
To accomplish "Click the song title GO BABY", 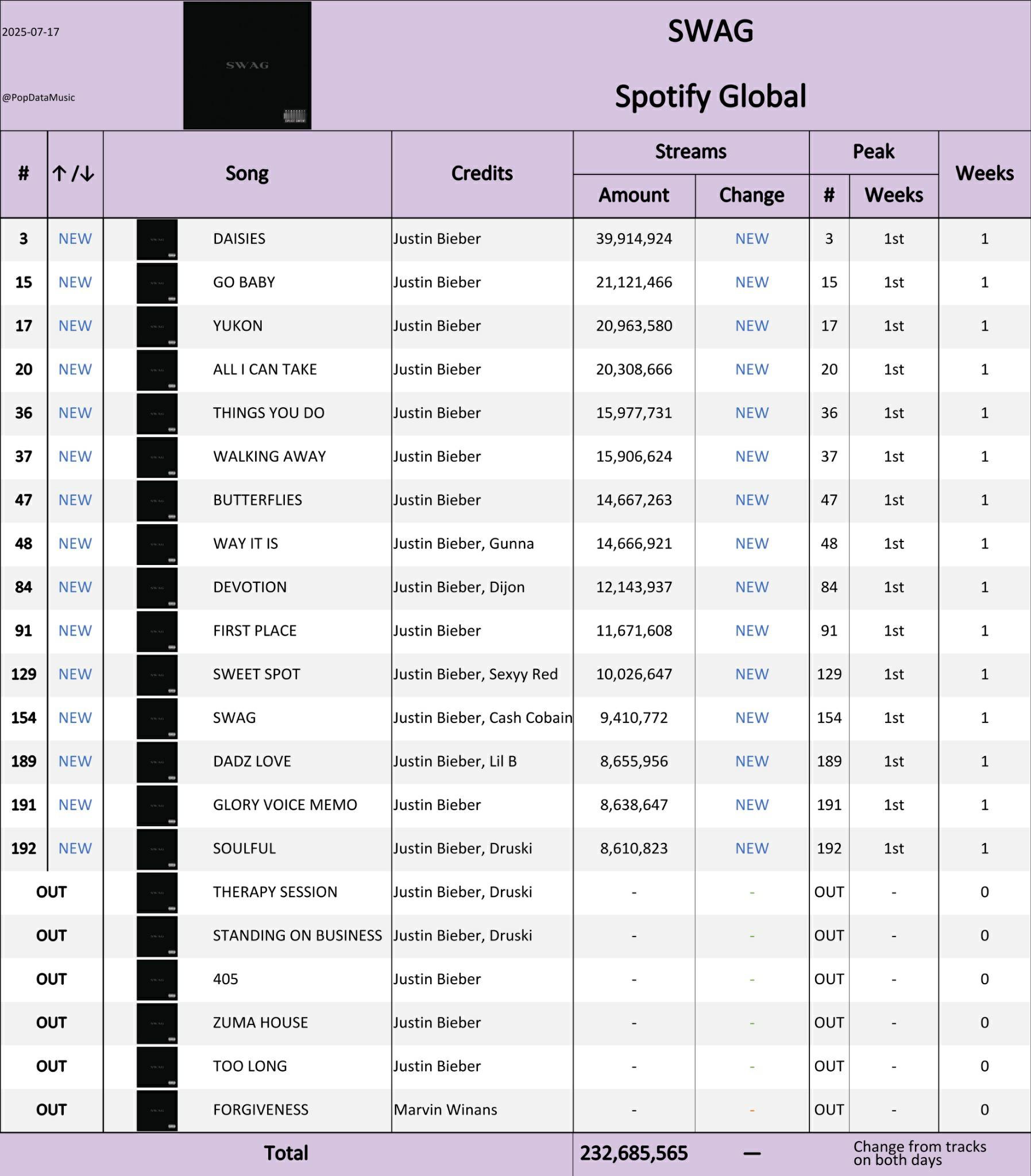I will click(244, 283).
